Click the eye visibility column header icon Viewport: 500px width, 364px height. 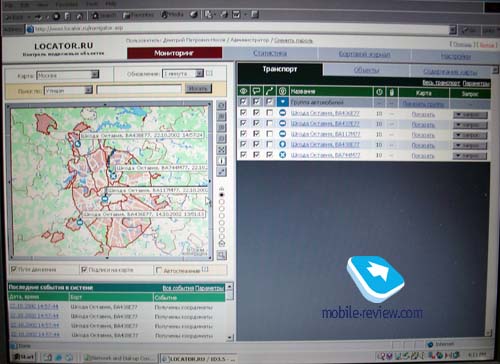[244, 91]
